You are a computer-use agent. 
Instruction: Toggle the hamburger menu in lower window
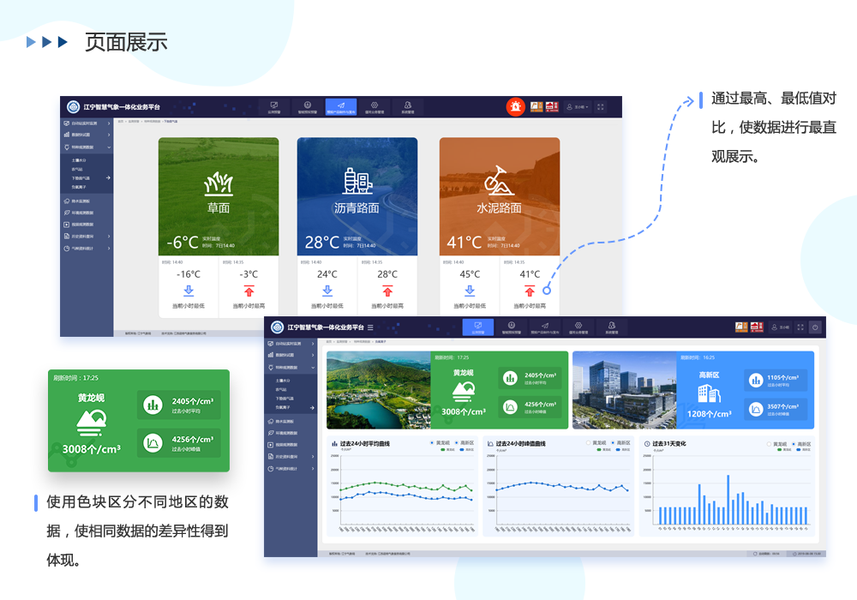(x=370, y=327)
